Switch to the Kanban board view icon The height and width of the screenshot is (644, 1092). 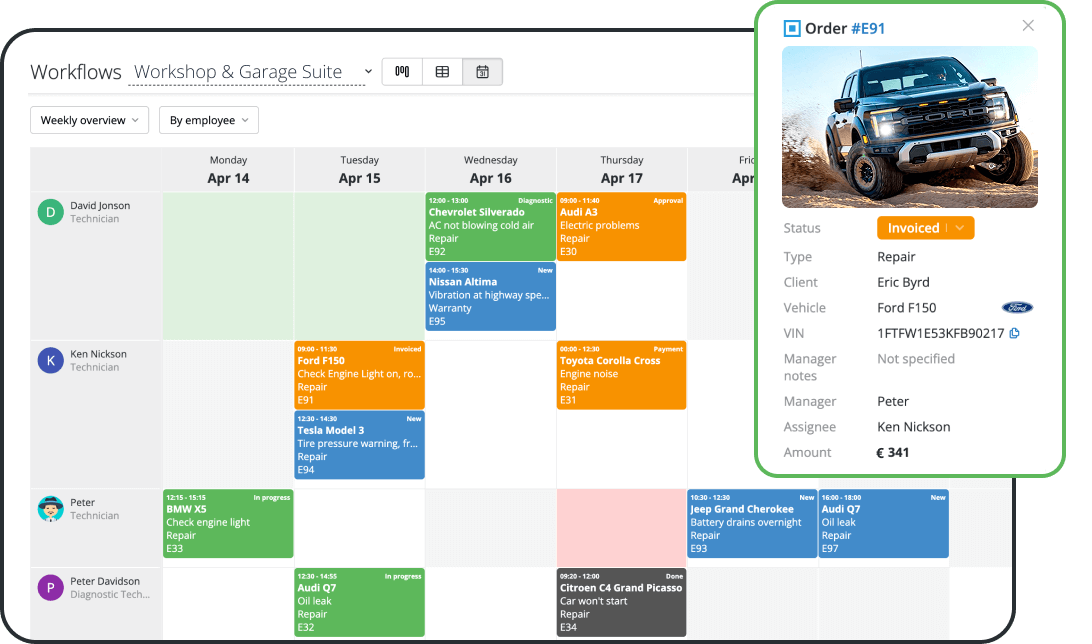point(402,71)
